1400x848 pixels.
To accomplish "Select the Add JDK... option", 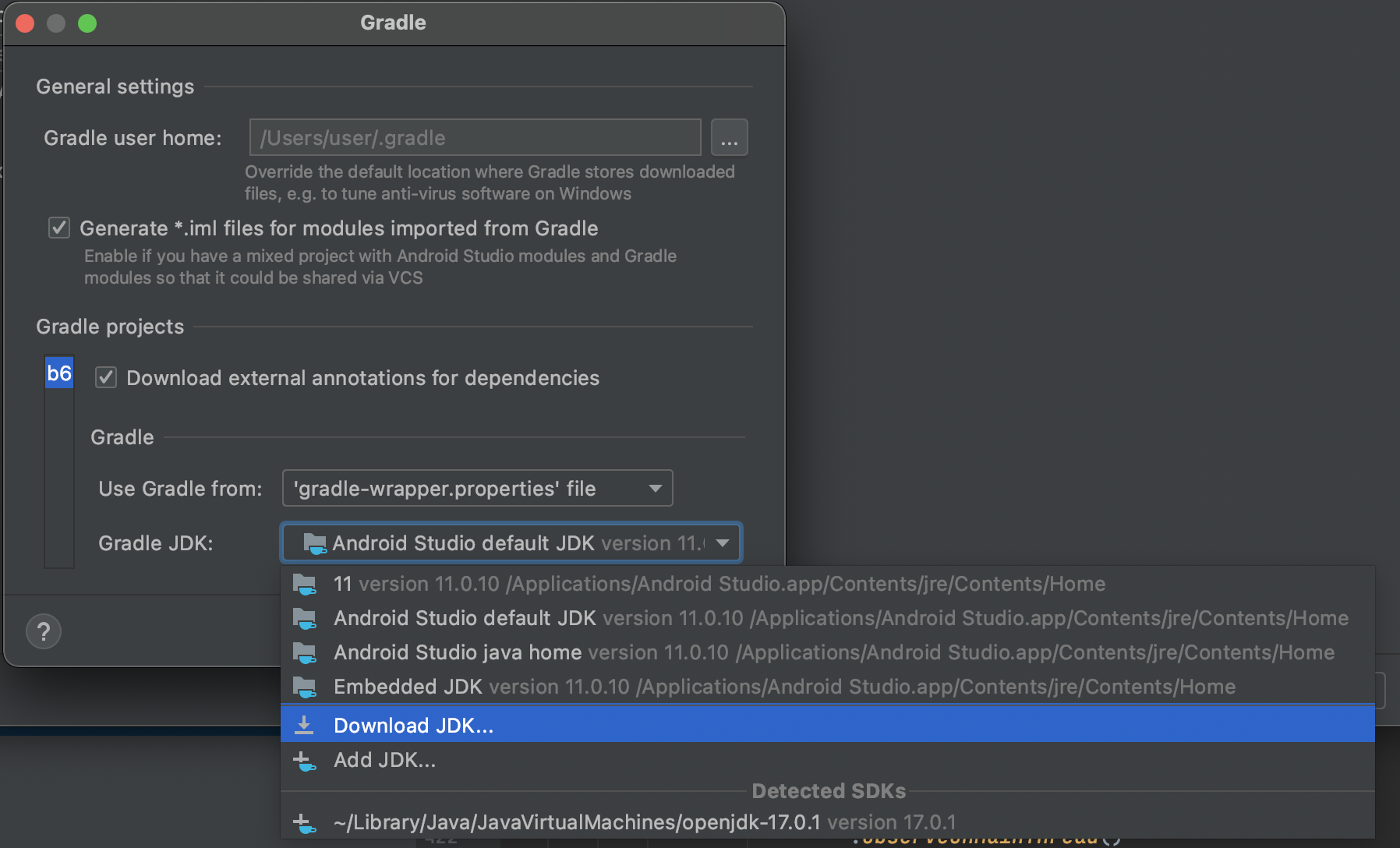I will 828,760.
